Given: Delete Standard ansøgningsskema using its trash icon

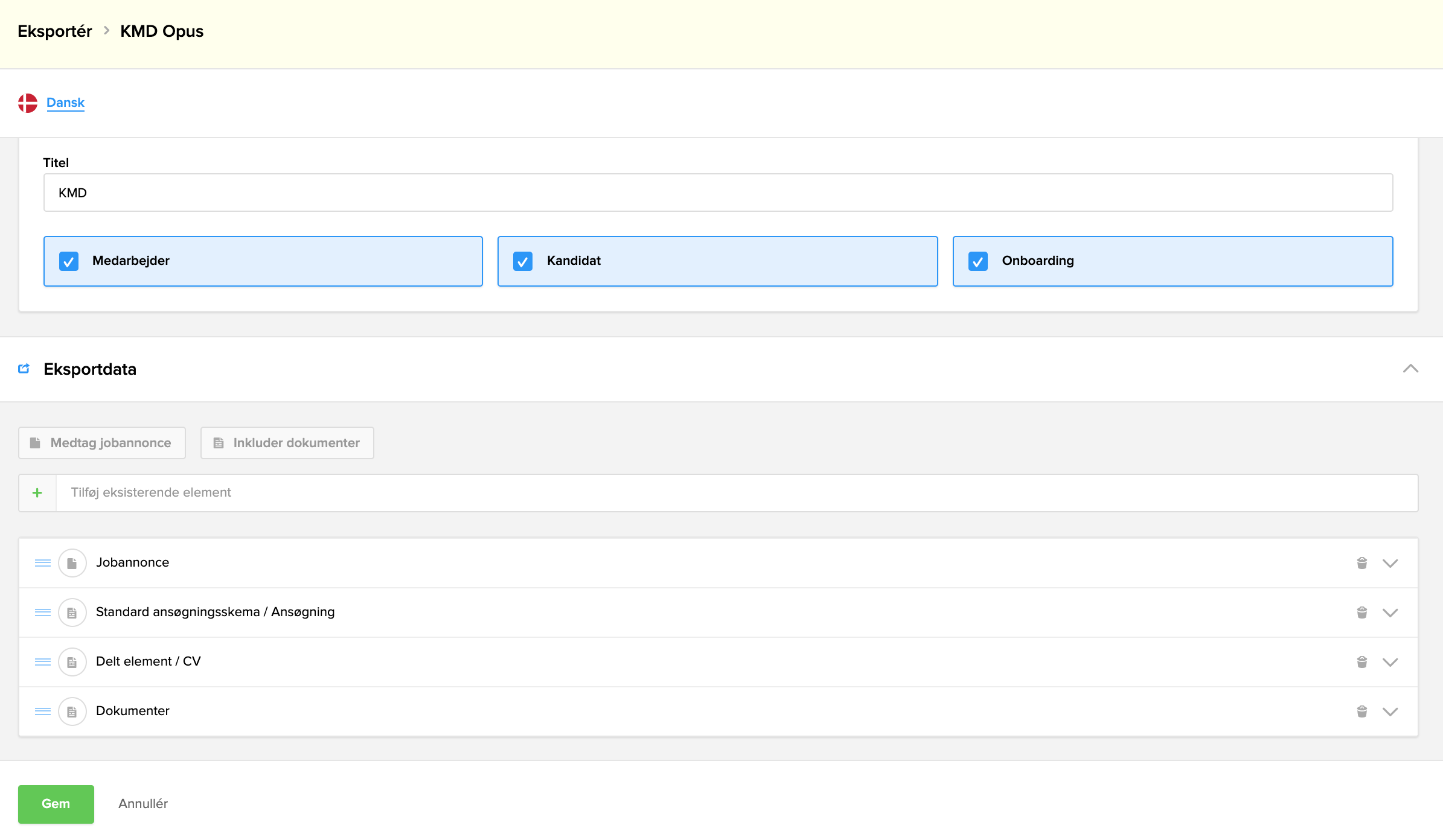Looking at the screenshot, I should coord(1362,612).
